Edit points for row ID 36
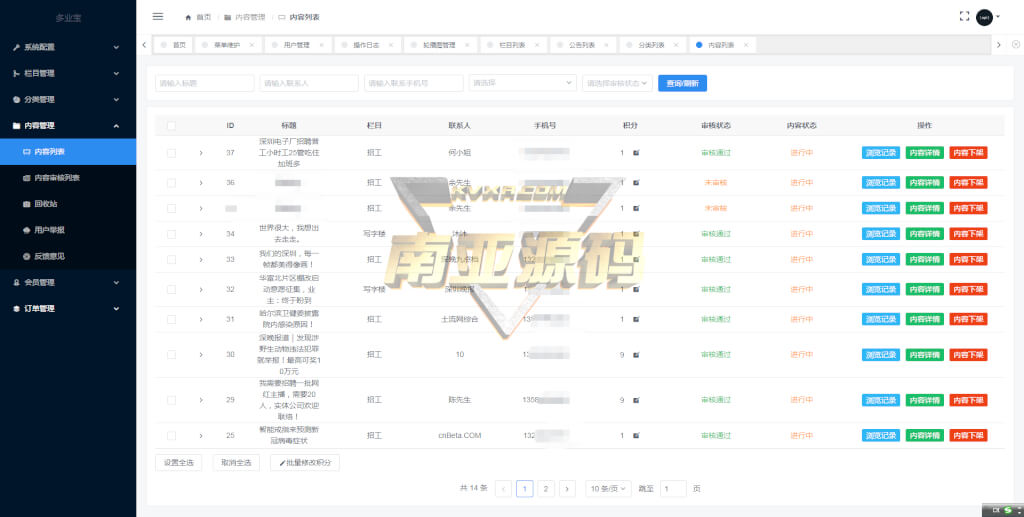This screenshot has height=517, width=1024. 636,183
